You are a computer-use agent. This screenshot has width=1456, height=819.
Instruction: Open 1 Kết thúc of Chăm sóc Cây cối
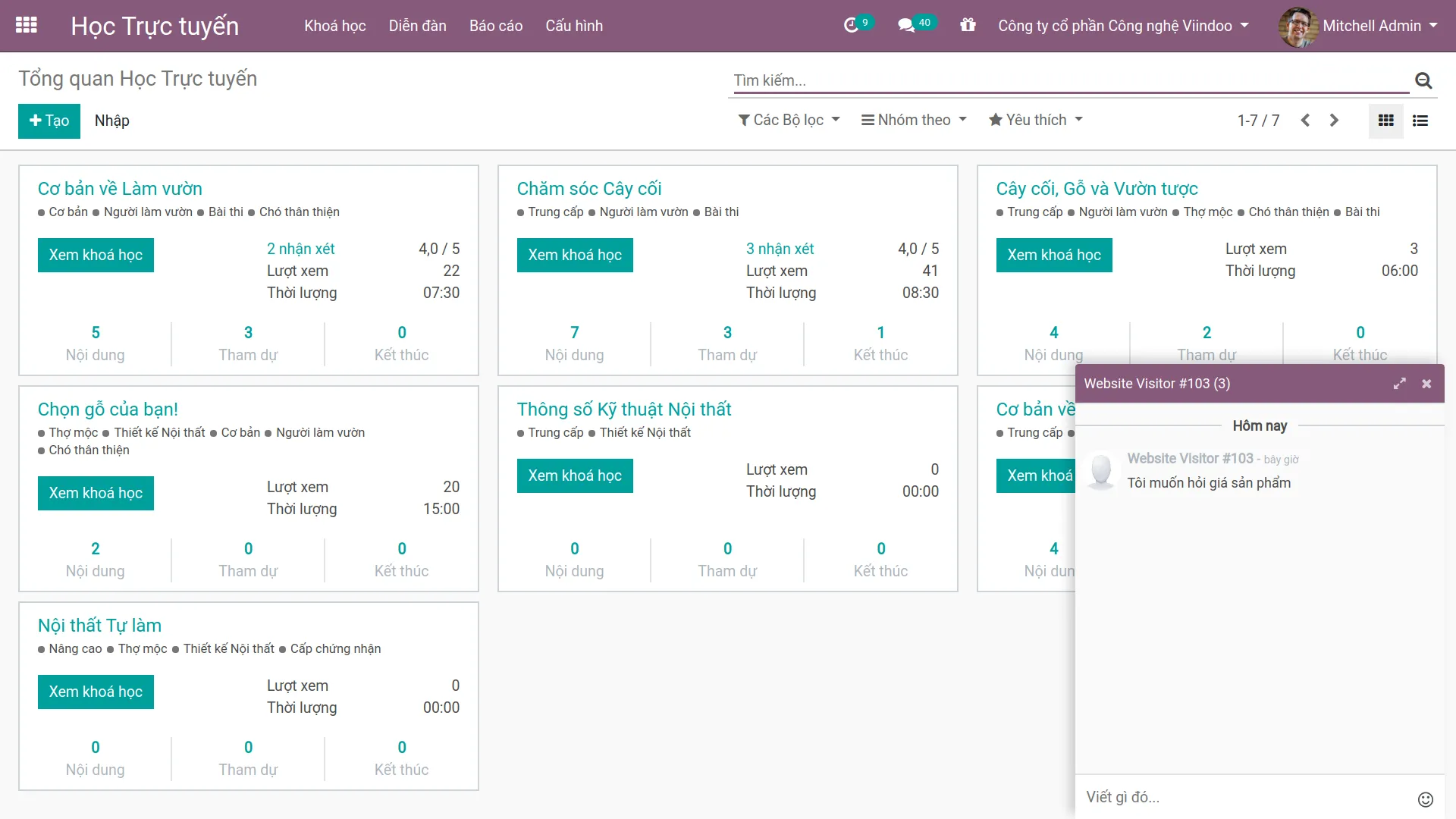880,344
